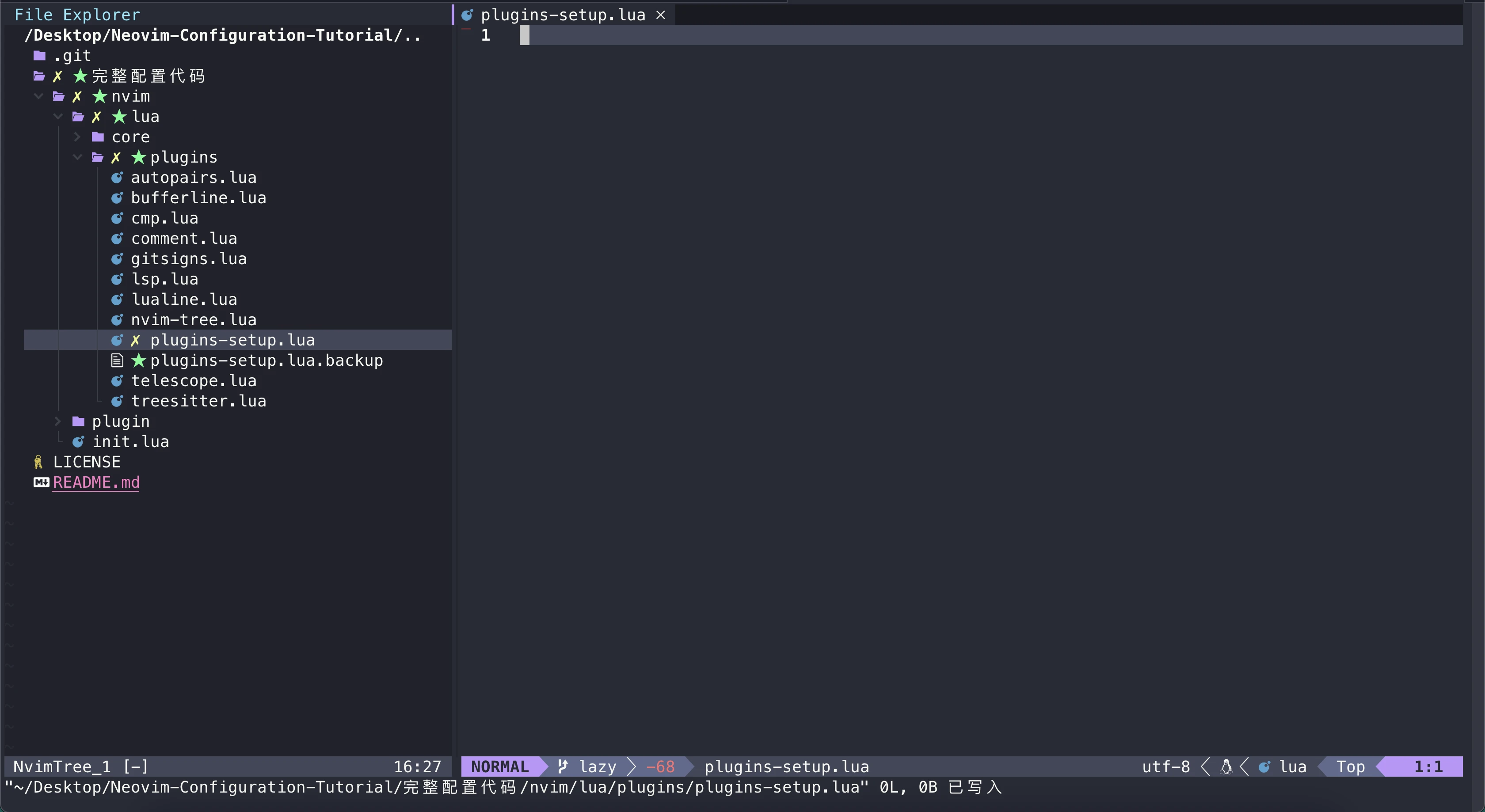
Task: Click the README.md markdown icon
Action: coord(41,482)
